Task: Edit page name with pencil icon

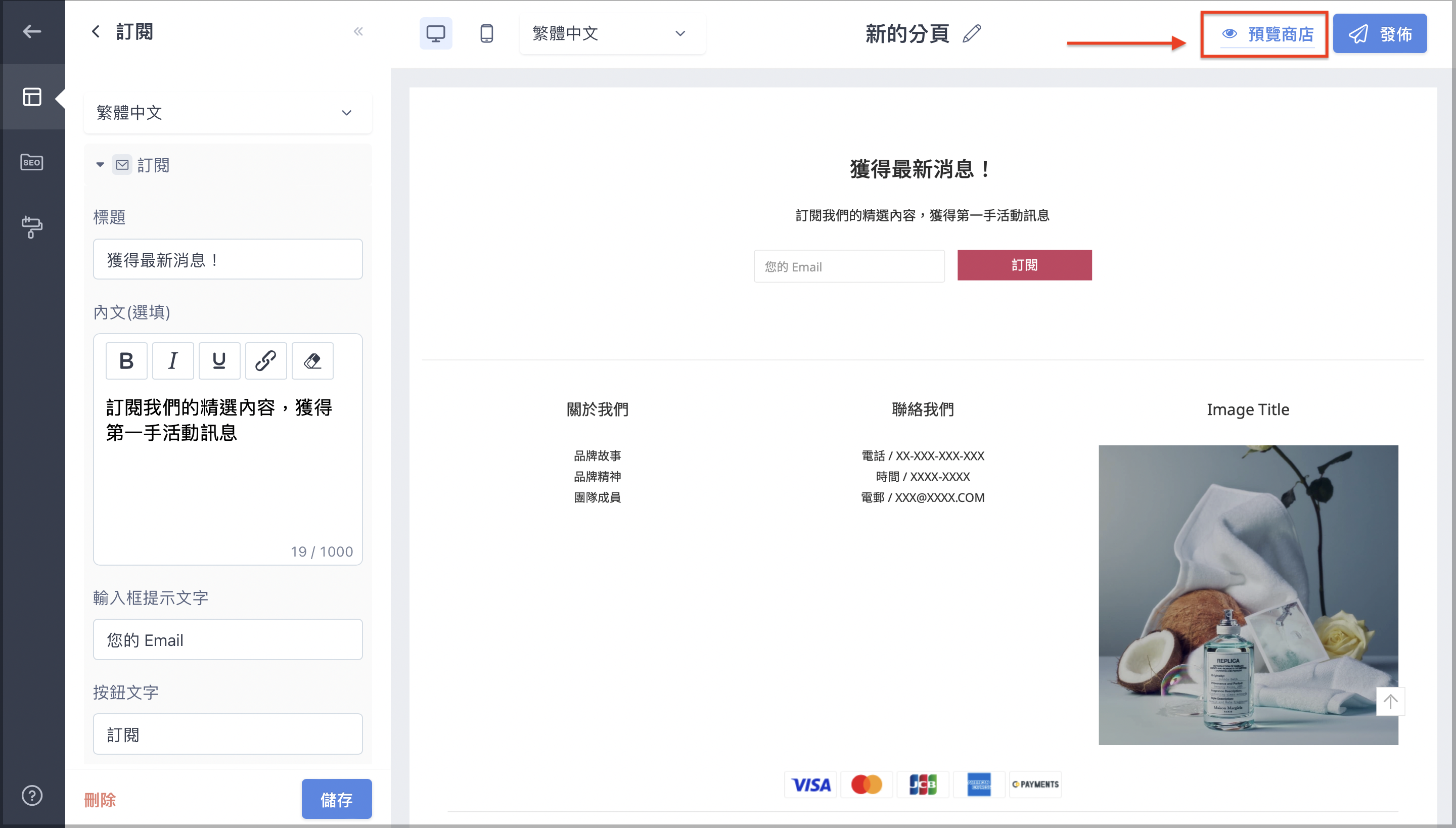Action: [x=972, y=33]
